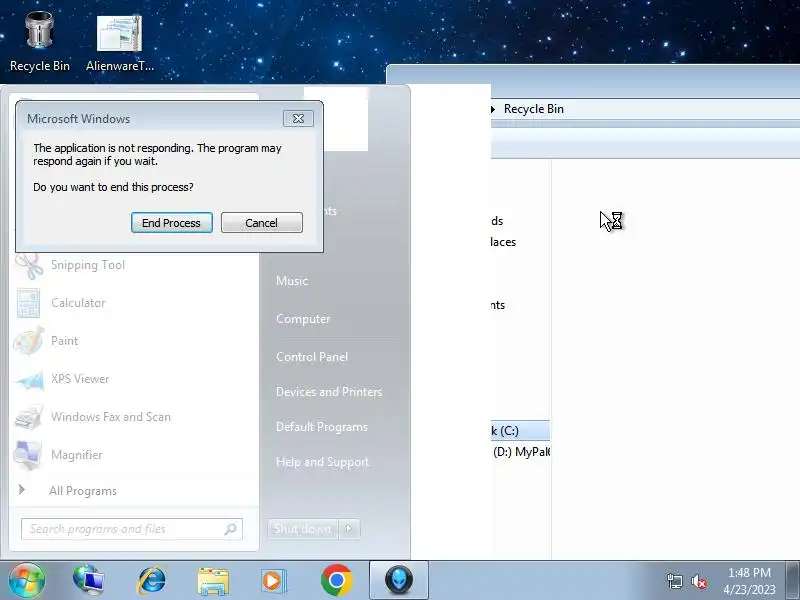Image resolution: width=800 pixels, height=600 pixels.
Task: Open Help and Support
Action: tap(322, 462)
